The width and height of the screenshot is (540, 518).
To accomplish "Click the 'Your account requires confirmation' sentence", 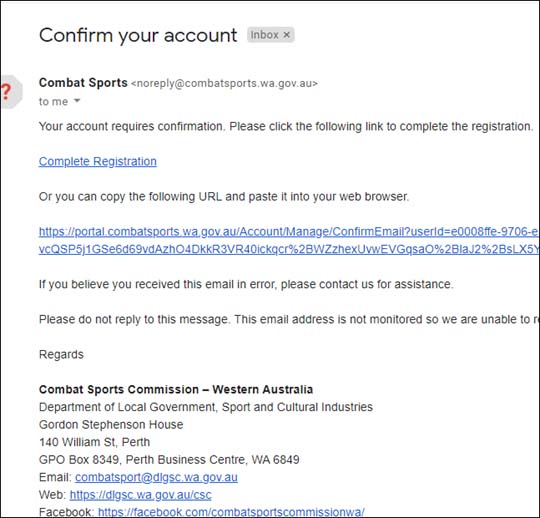I will [286, 126].
